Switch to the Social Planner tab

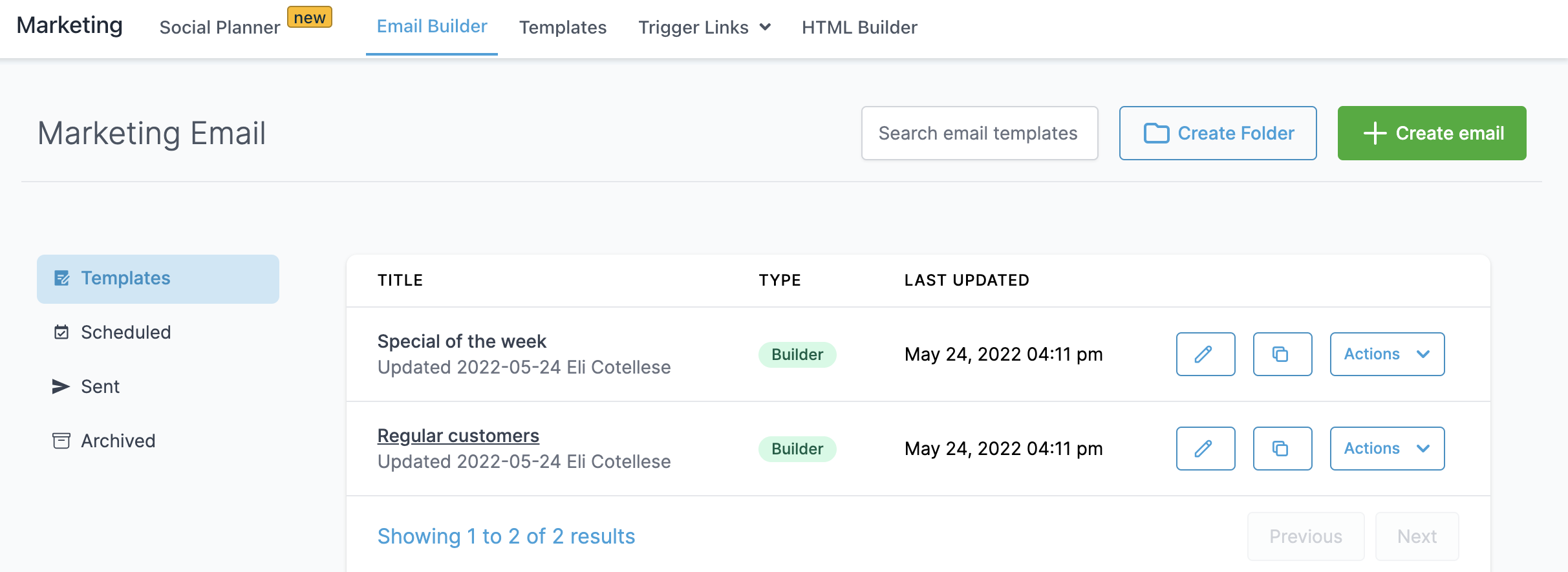point(220,27)
